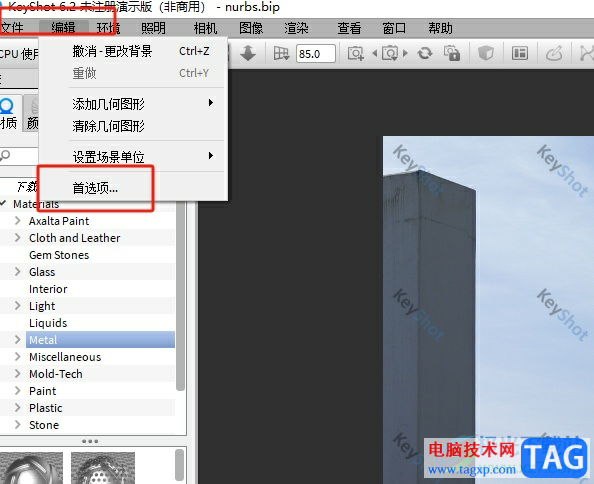Open the 查看 menu

pyautogui.click(x=349, y=28)
